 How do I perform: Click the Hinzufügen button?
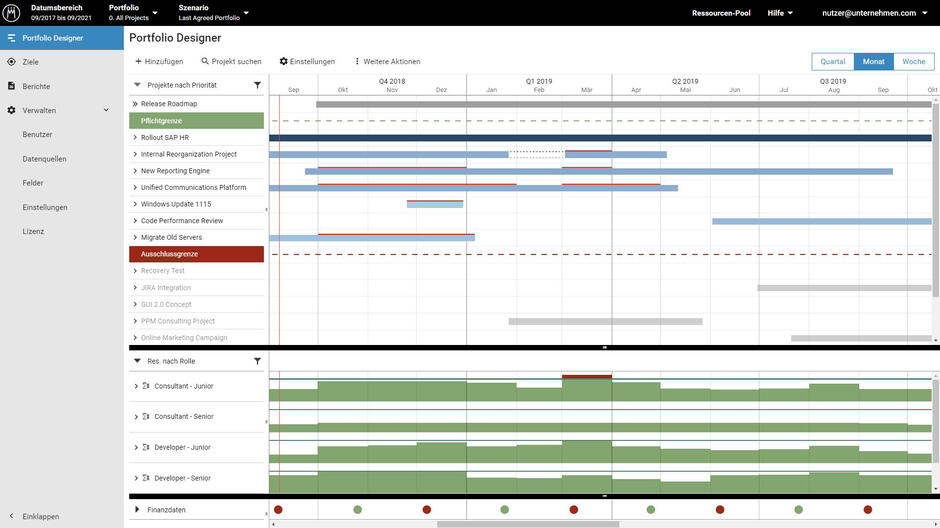click(159, 61)
